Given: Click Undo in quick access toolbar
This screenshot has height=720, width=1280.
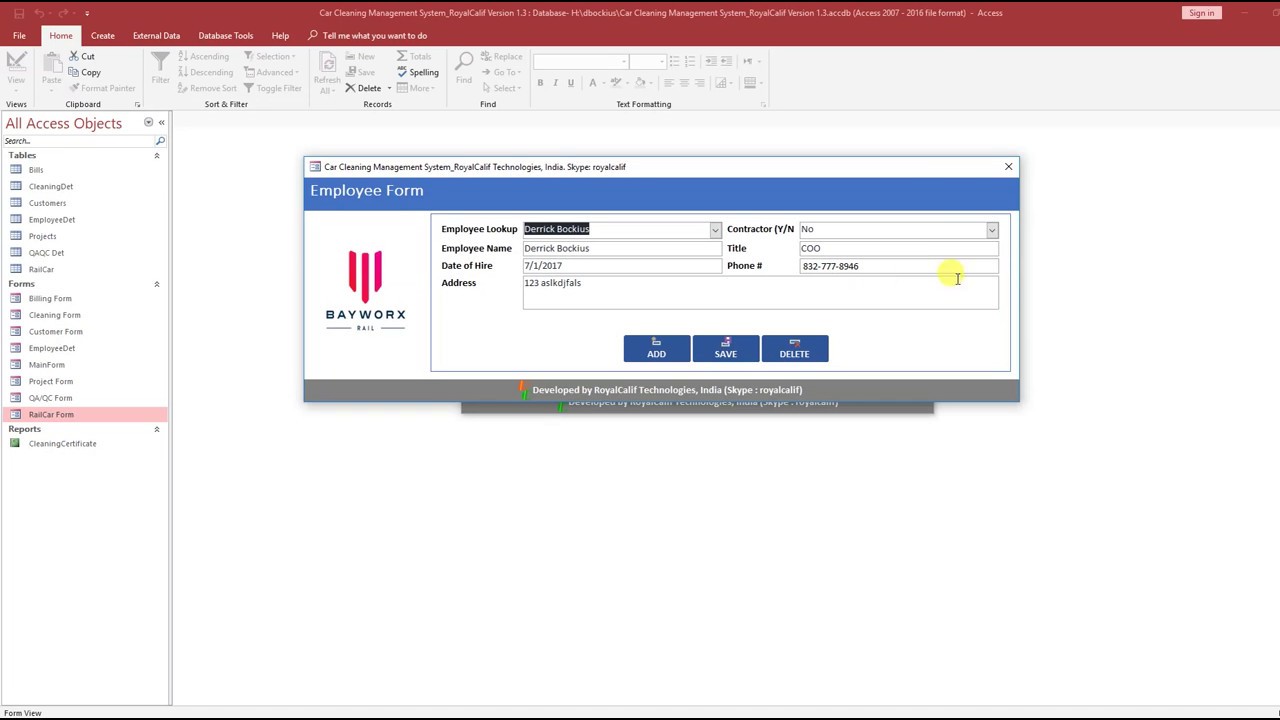Looking at the screenshot, I should (x=41, y=13).
